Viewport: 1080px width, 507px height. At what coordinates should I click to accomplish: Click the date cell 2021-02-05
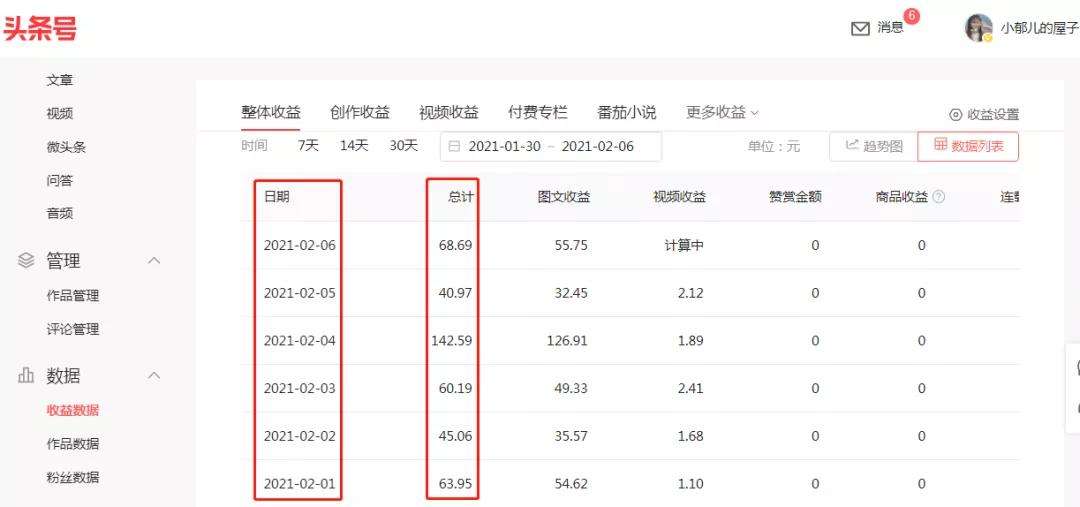click(x=300, y=293)
